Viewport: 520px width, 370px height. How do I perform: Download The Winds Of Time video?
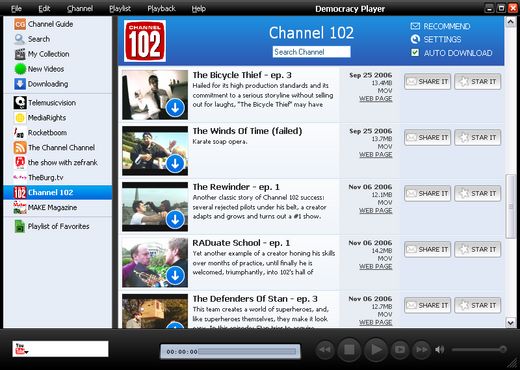[x=175, y=164]
